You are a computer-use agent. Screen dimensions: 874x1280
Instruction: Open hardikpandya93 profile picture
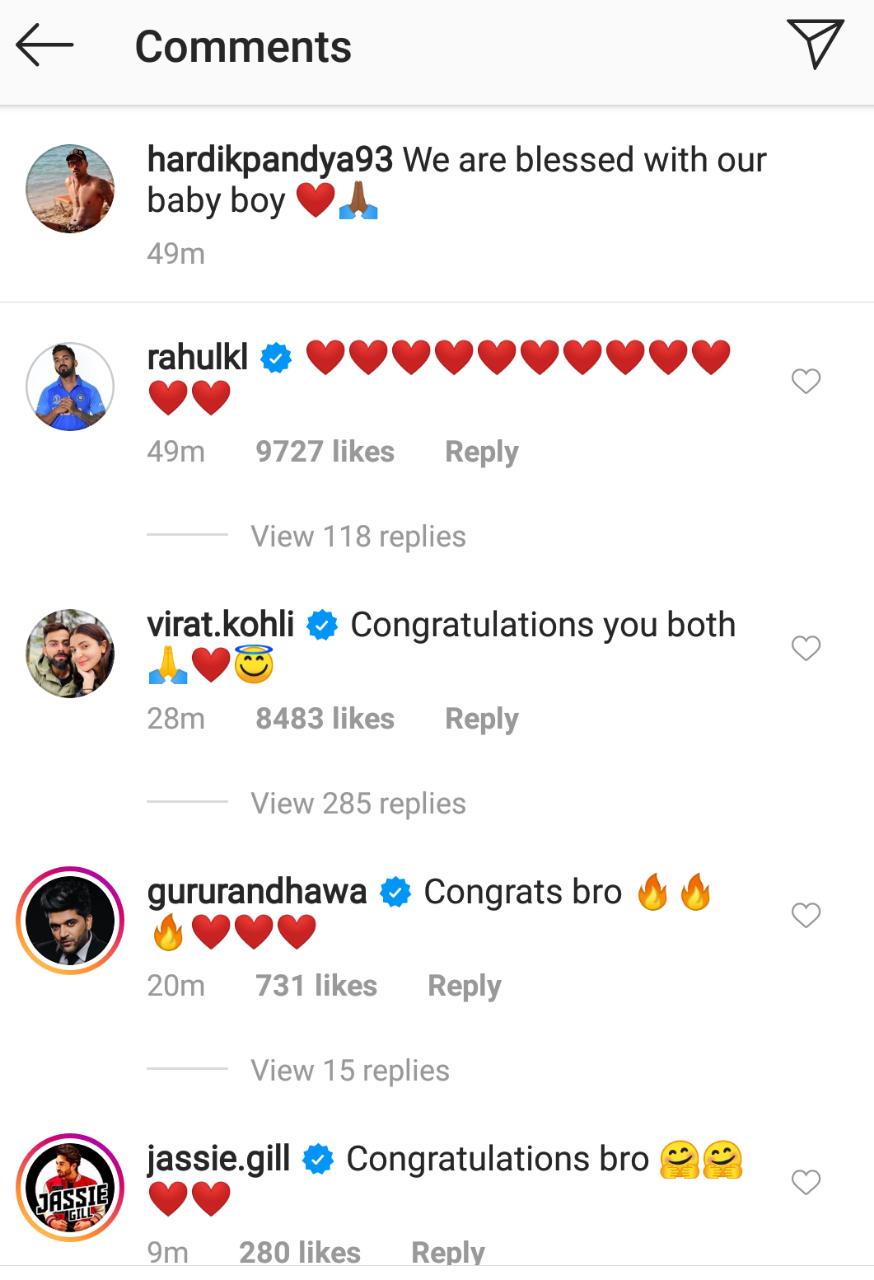point(70,188)
